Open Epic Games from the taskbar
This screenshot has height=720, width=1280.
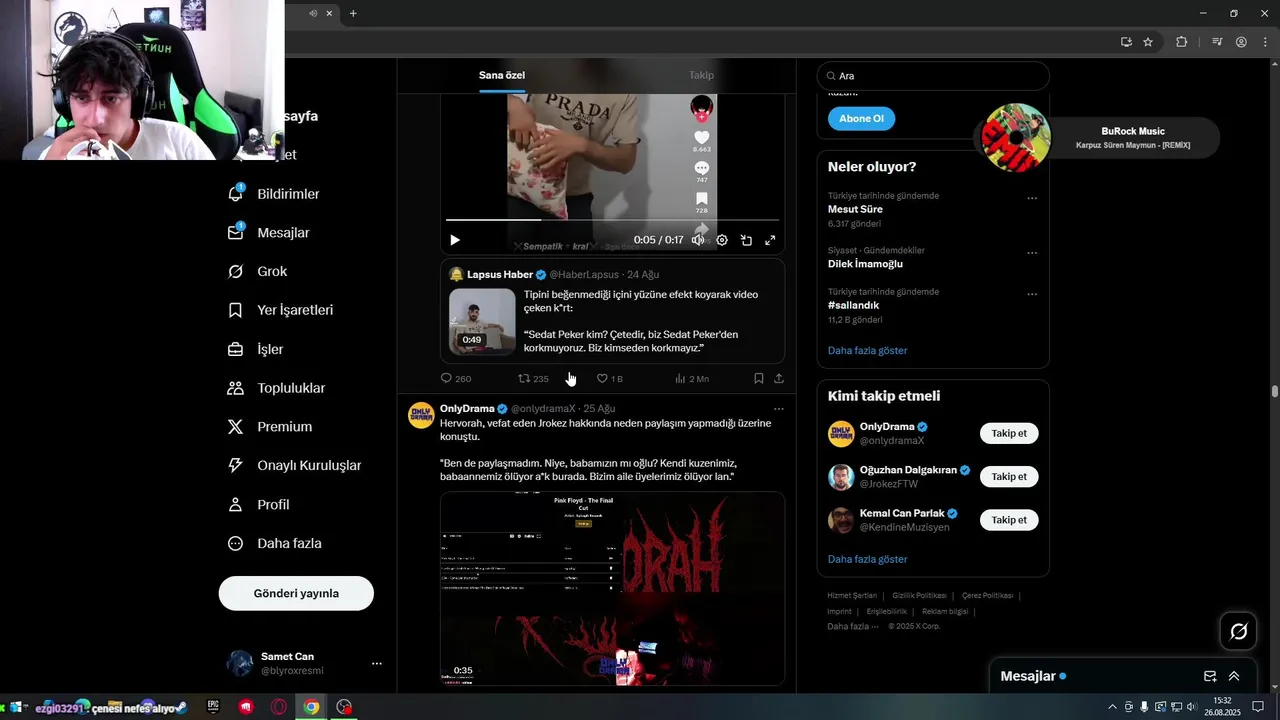[213, 706]
